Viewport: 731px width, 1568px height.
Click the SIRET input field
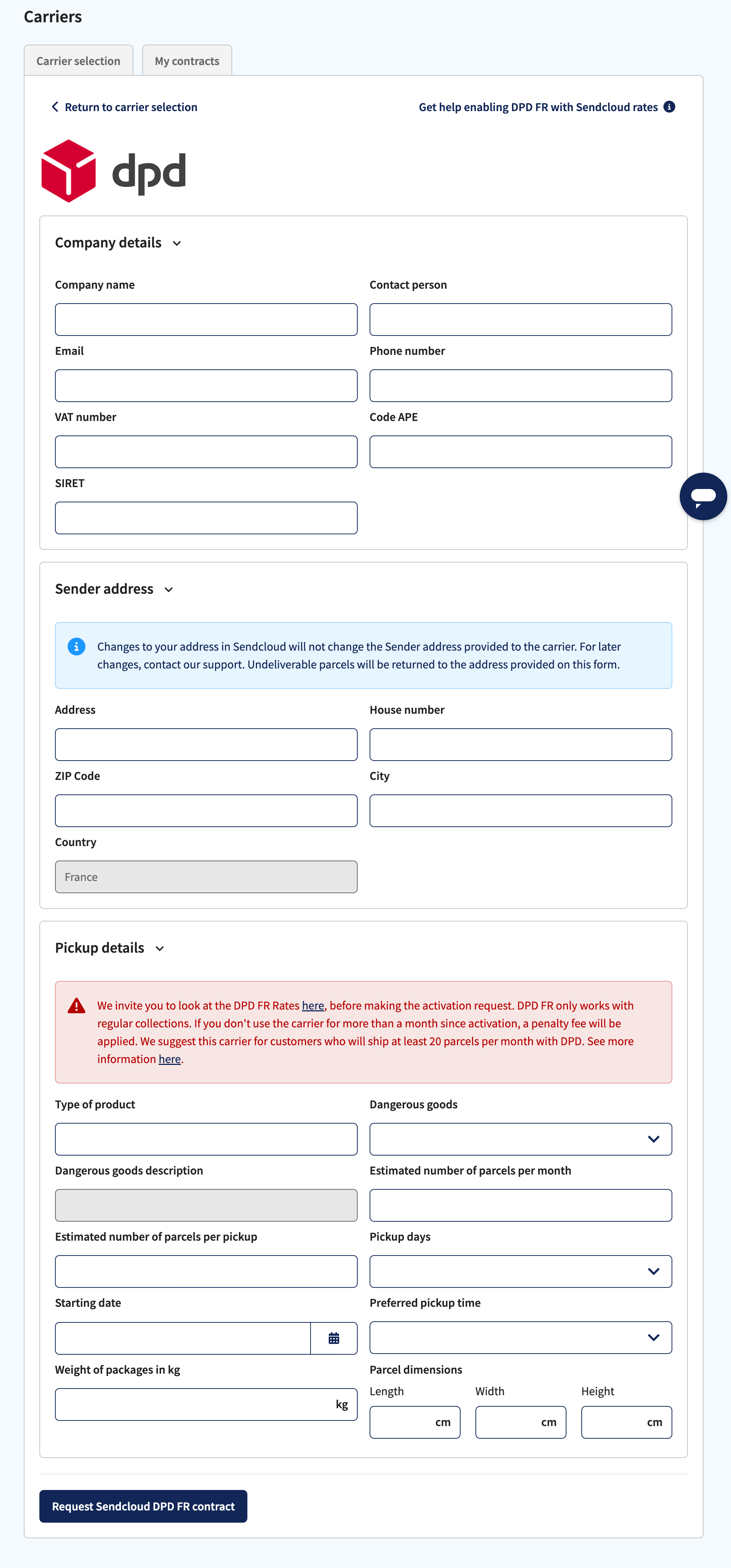[x=206, y=517]
